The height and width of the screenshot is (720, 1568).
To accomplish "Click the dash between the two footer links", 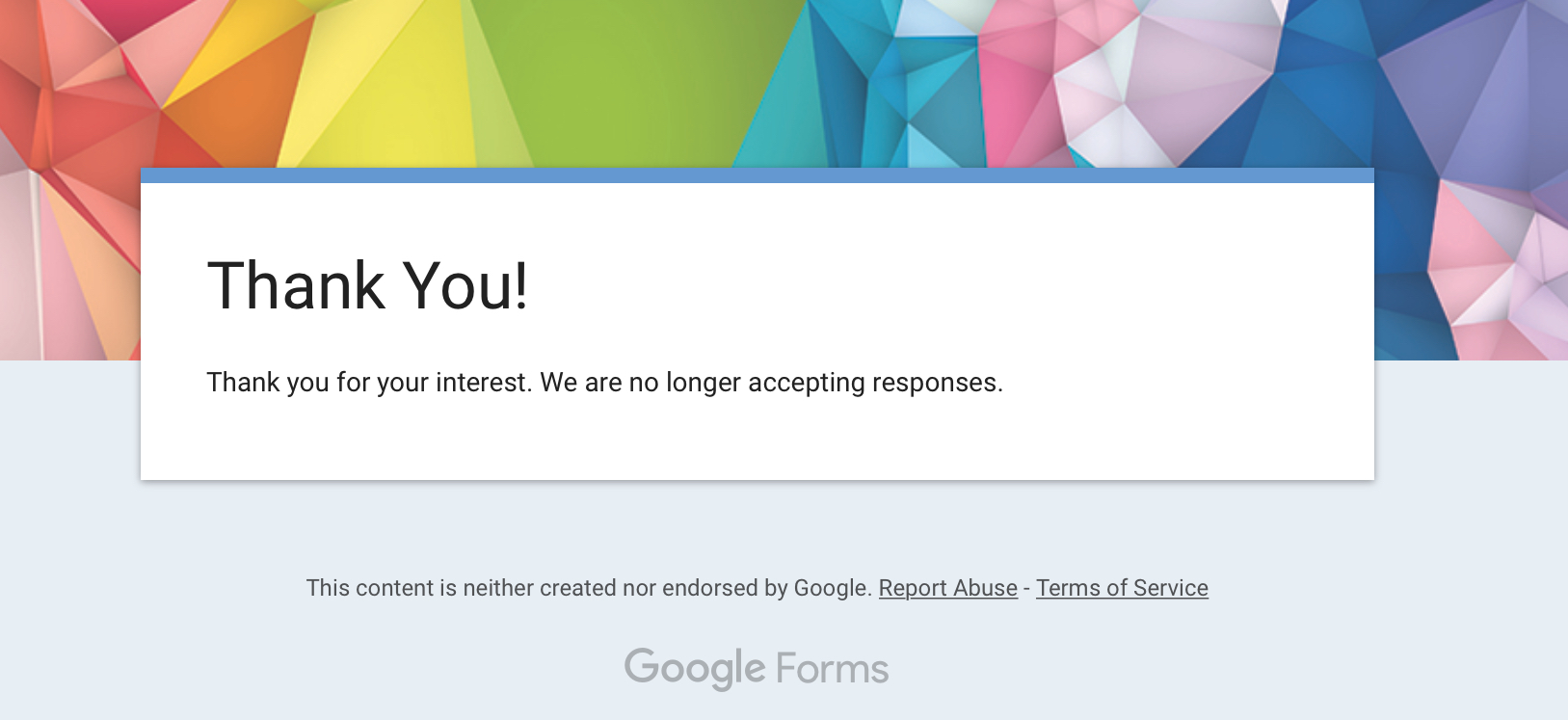I will (x=1026, y=588).
